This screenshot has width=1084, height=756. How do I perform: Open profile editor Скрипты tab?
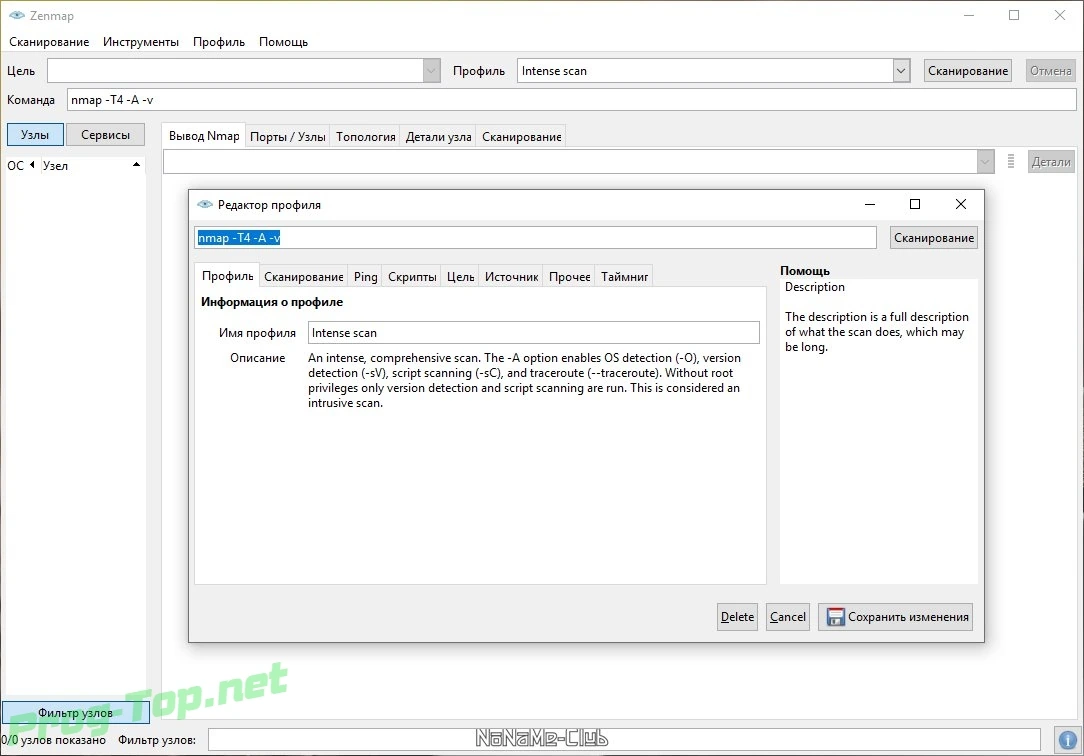tap(412, 276)
